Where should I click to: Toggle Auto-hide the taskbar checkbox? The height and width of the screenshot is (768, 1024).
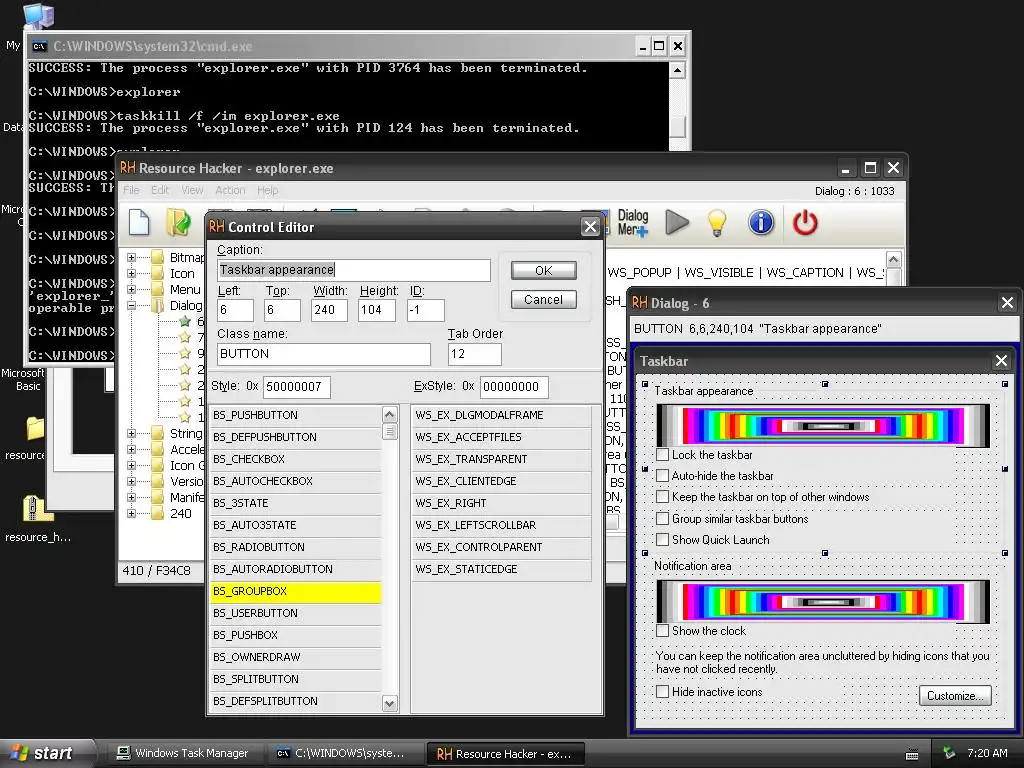(662, 475)
